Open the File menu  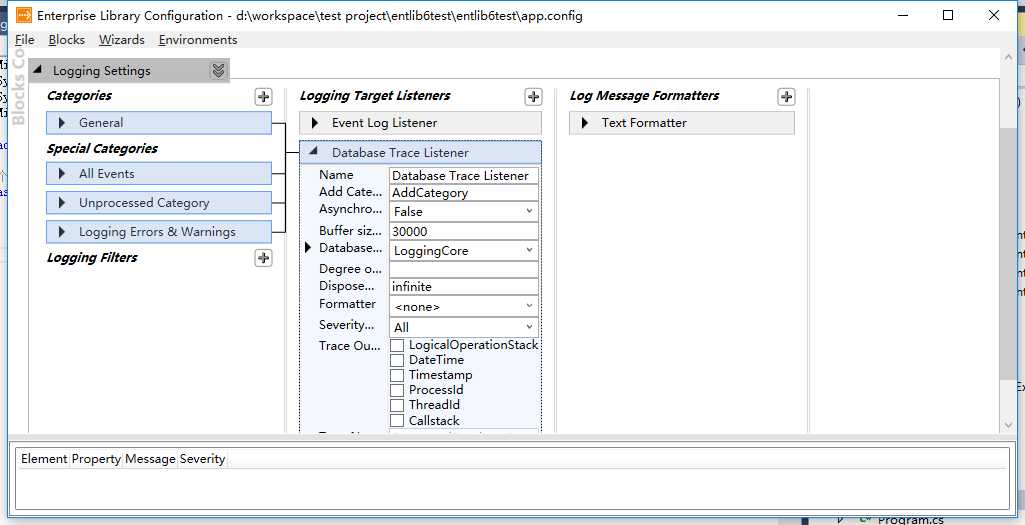24,39
